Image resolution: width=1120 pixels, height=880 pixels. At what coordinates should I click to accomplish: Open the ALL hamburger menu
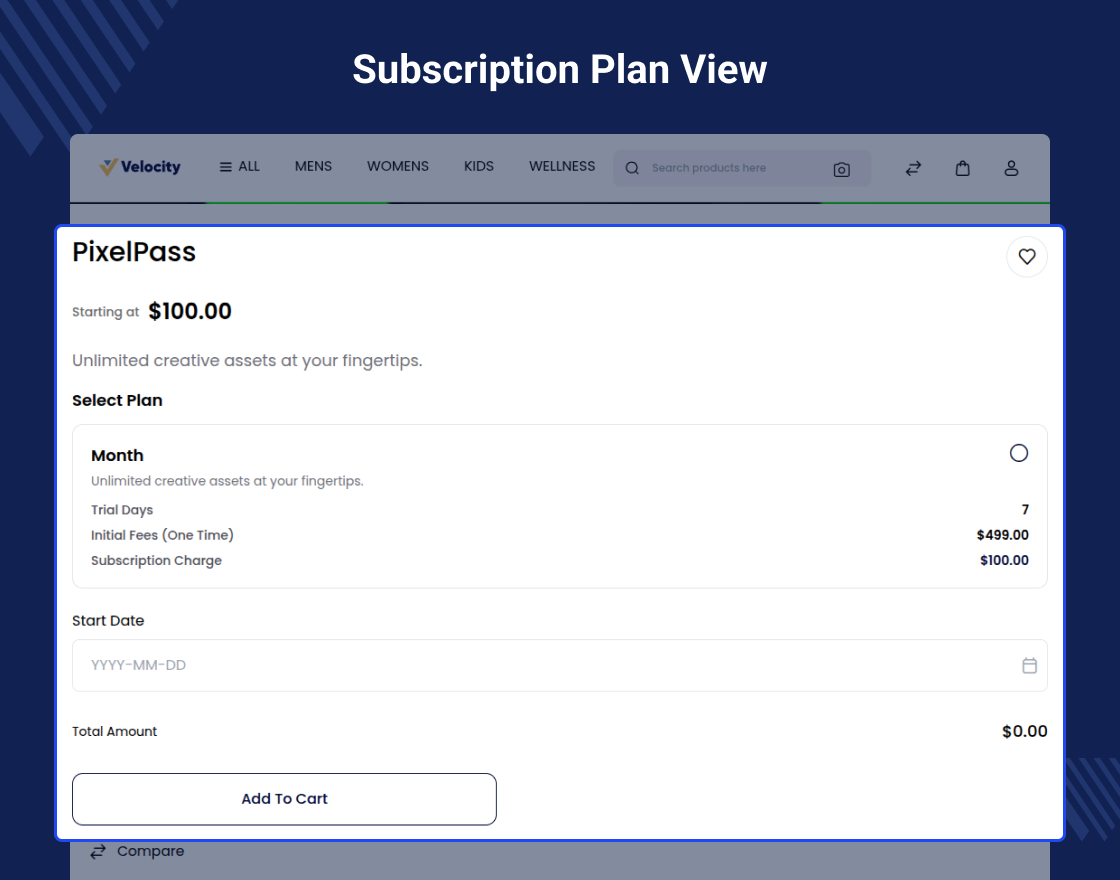[x=239, y=167]
